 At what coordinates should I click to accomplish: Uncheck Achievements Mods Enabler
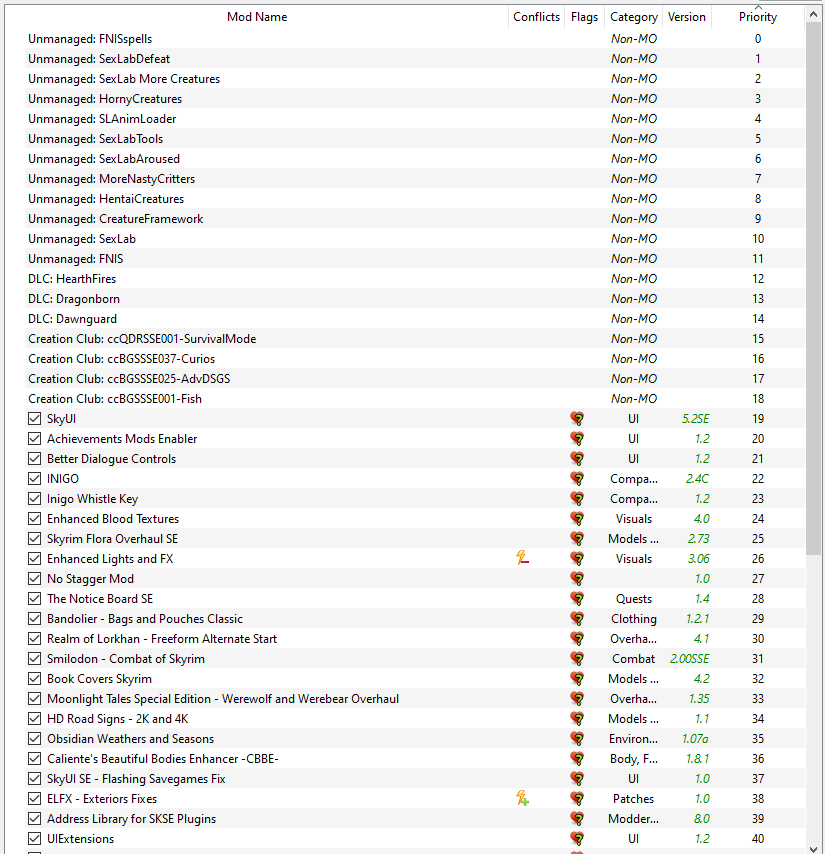34,438
